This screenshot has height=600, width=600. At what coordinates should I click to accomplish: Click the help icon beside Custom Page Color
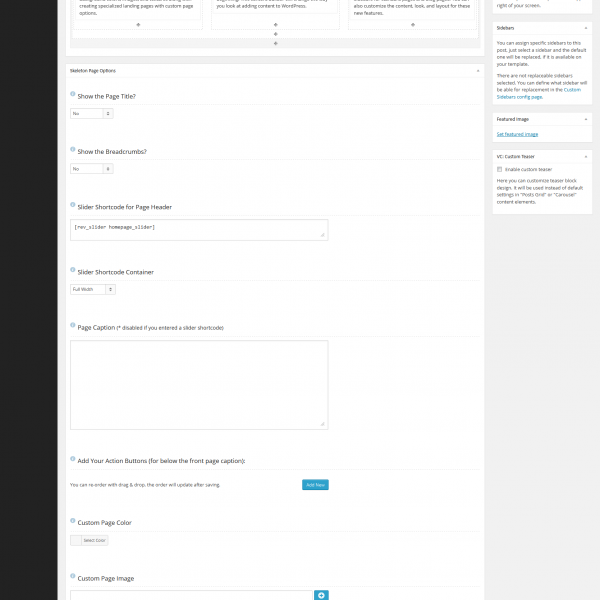(x=73, y=521)
